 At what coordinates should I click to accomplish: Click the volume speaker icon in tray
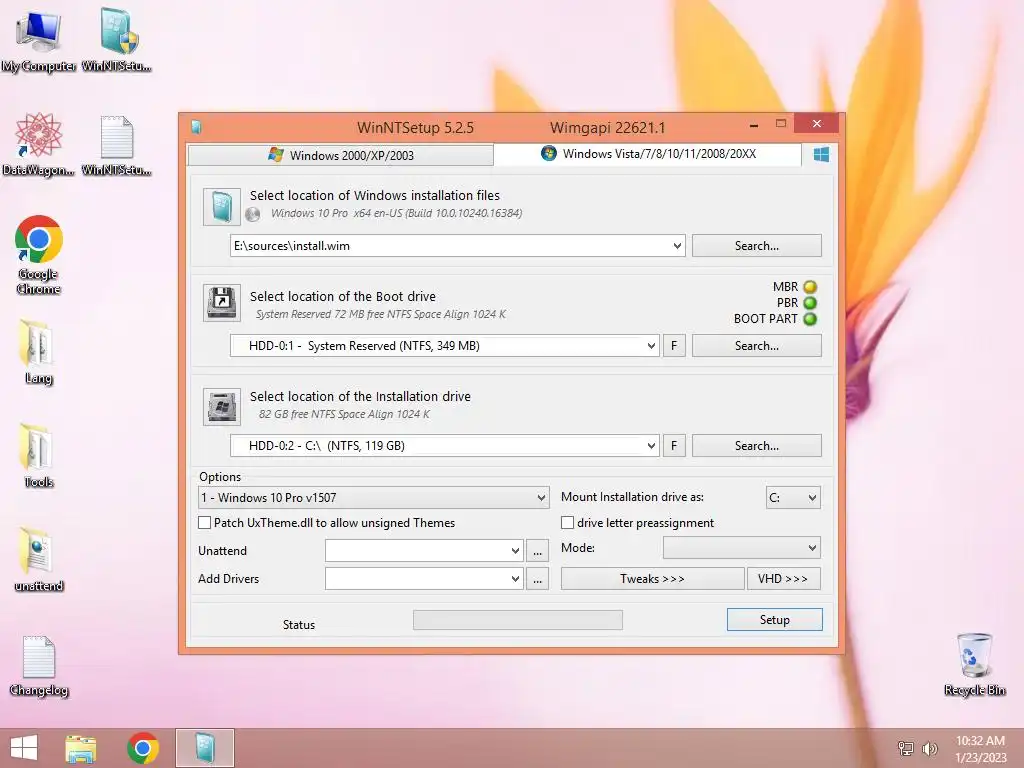point(929,748)
